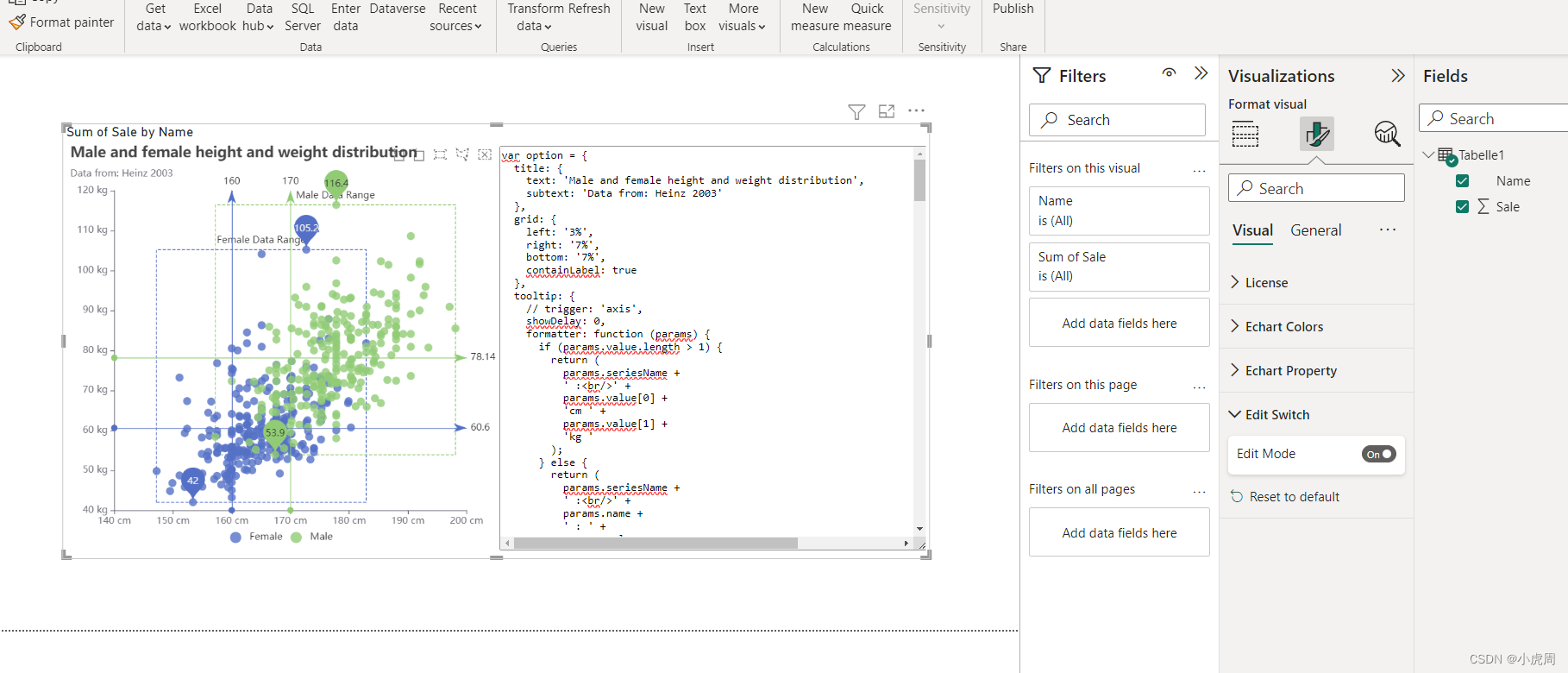Image resolution: width=1568 pixels, height=673 pixels.
Task: Click Enter data in the ribbon
Action: pyautogui.click(x=346, y=17)
